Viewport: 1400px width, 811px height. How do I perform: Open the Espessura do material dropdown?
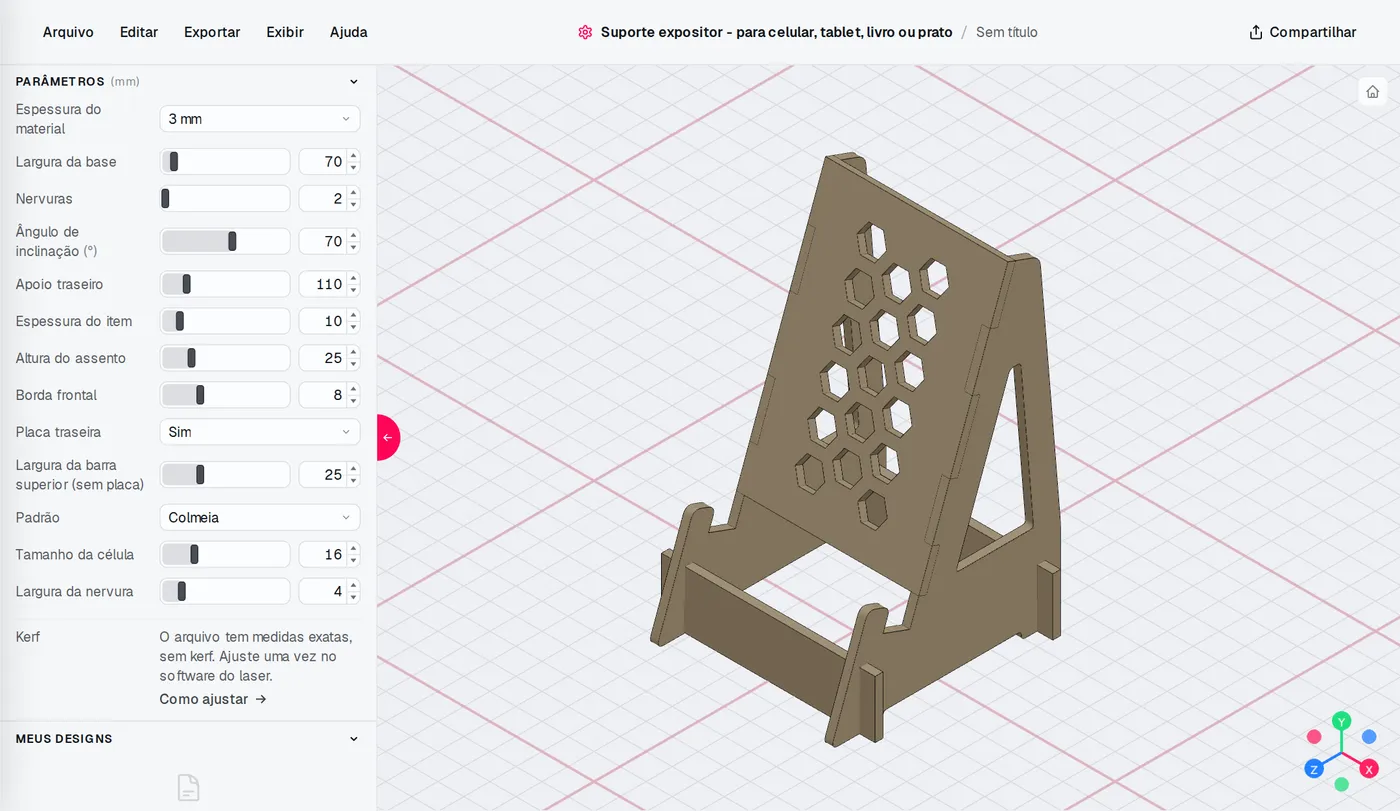click(260, 119)
